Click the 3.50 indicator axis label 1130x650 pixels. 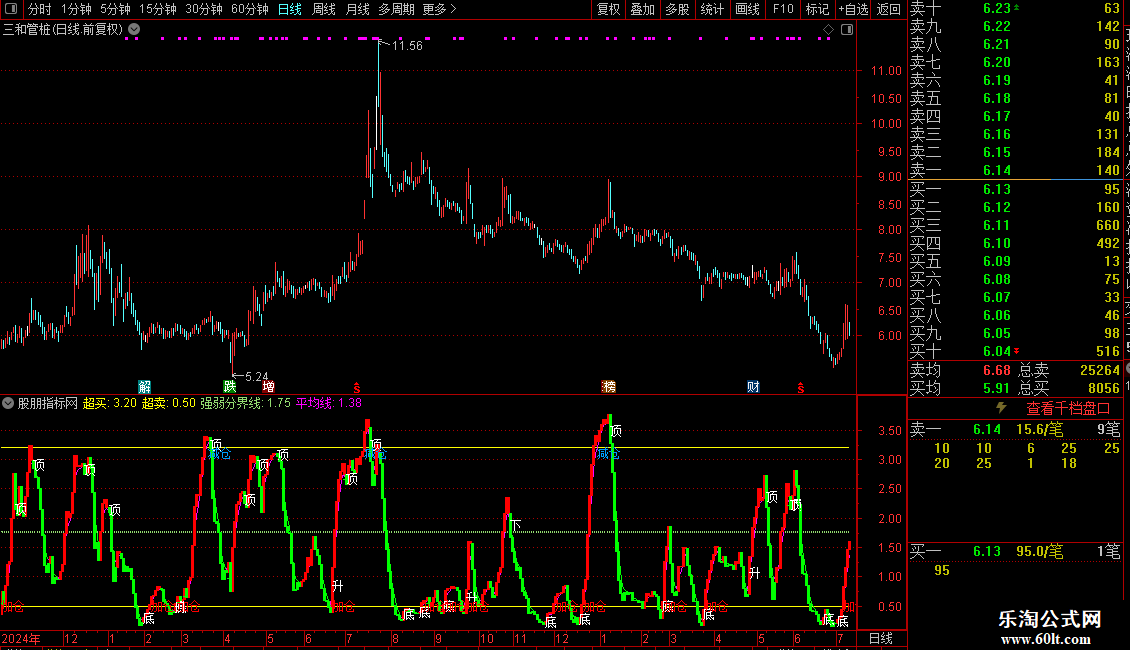890,431
